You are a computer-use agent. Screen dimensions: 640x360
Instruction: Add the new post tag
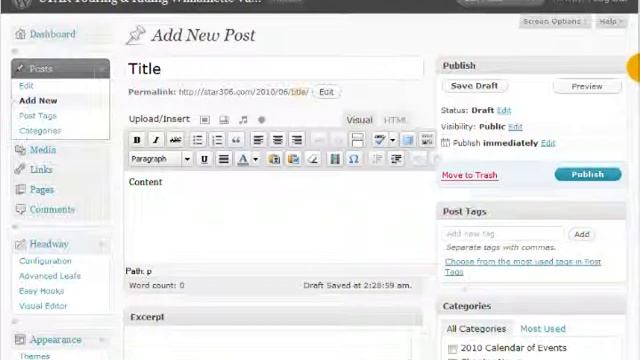pyautogui.click(x=582, y=234)
